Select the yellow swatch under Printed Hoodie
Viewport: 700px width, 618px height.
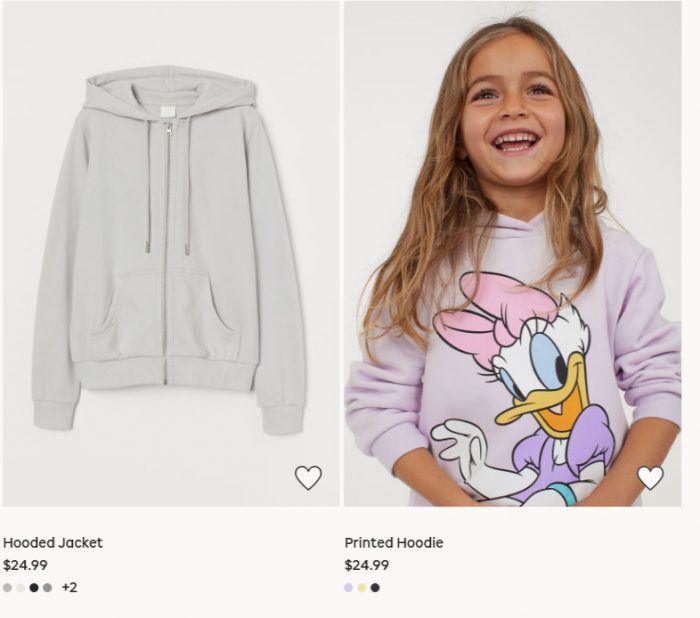pyautogui.click(x=362, y=588)
